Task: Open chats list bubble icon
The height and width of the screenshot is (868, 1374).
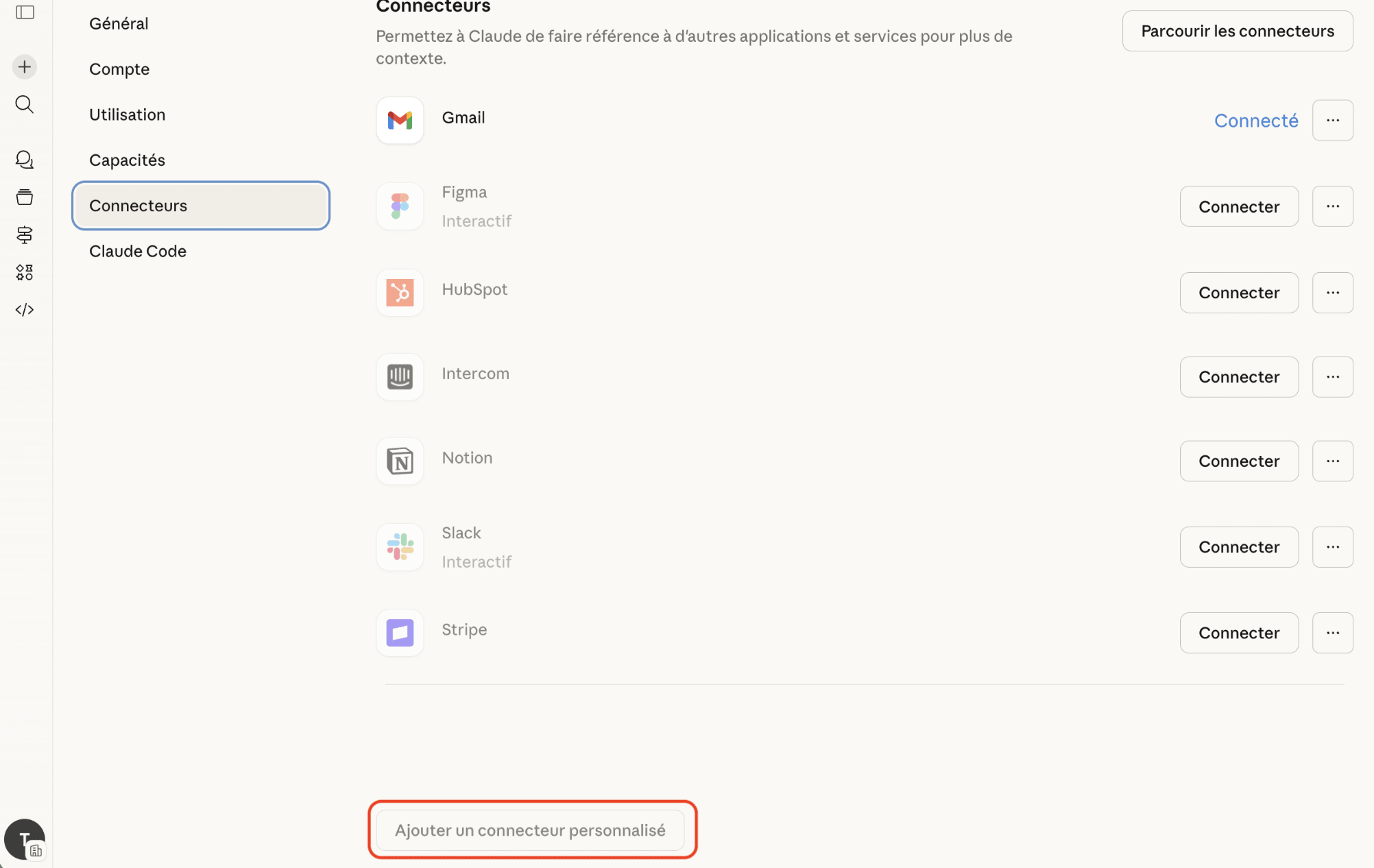Action: coord(25,160)
